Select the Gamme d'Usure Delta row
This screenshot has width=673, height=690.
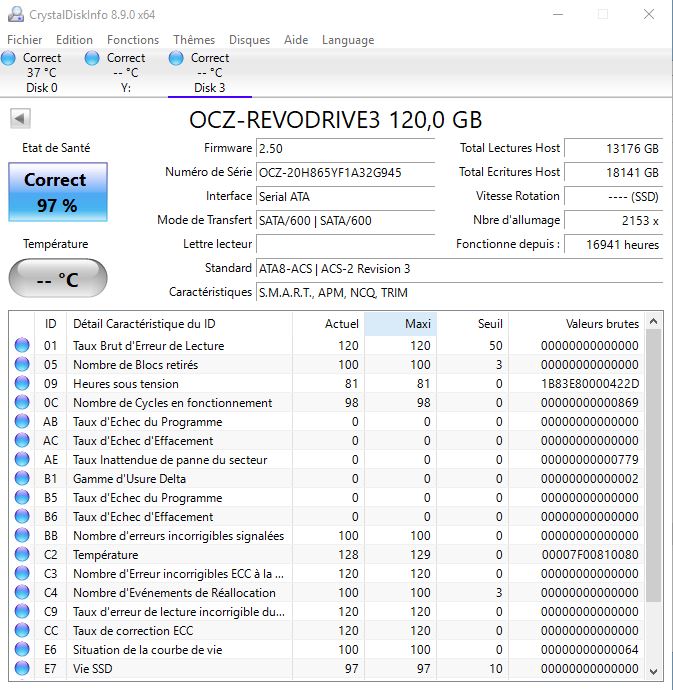click(x=327, y=478)
